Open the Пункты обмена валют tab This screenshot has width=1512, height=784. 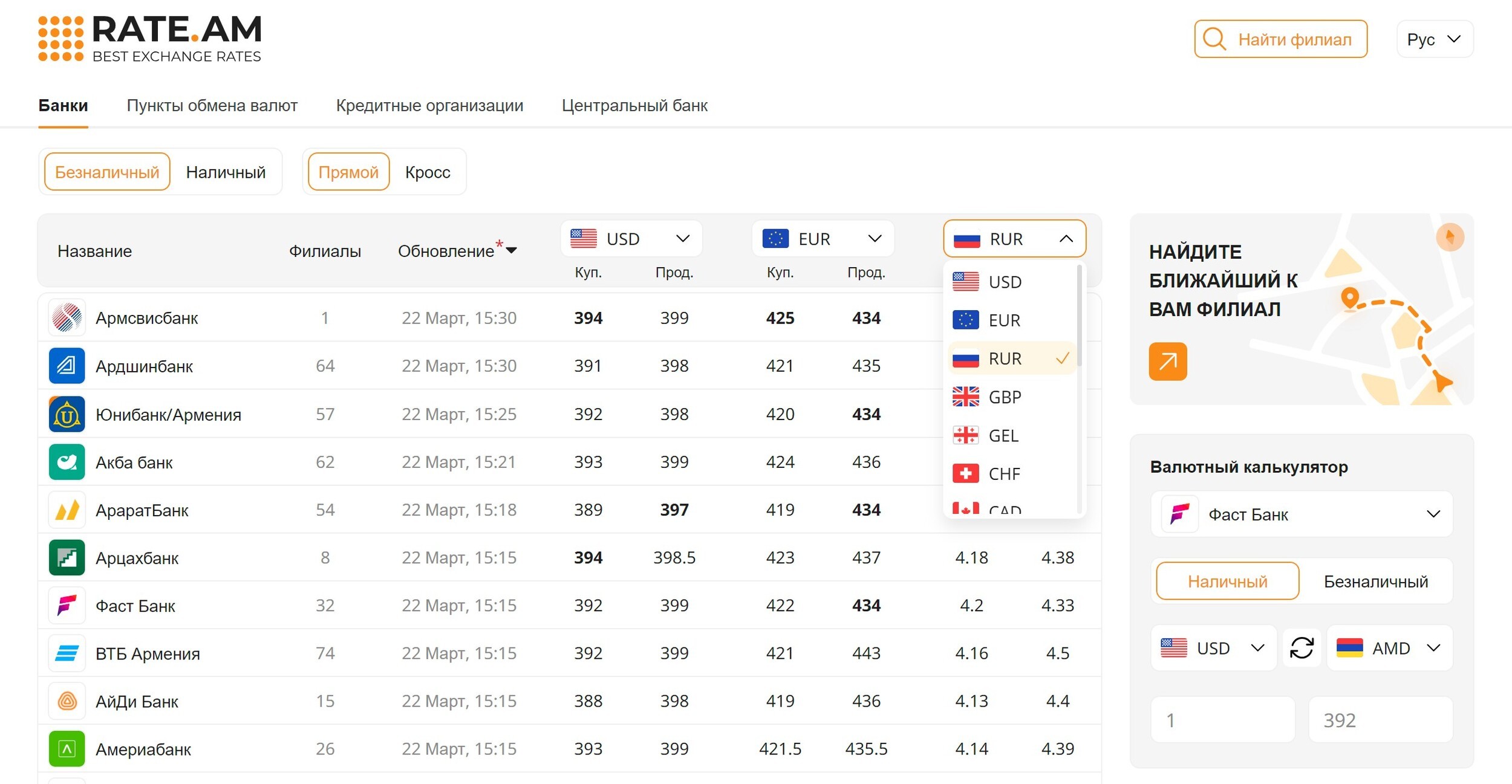212,106
